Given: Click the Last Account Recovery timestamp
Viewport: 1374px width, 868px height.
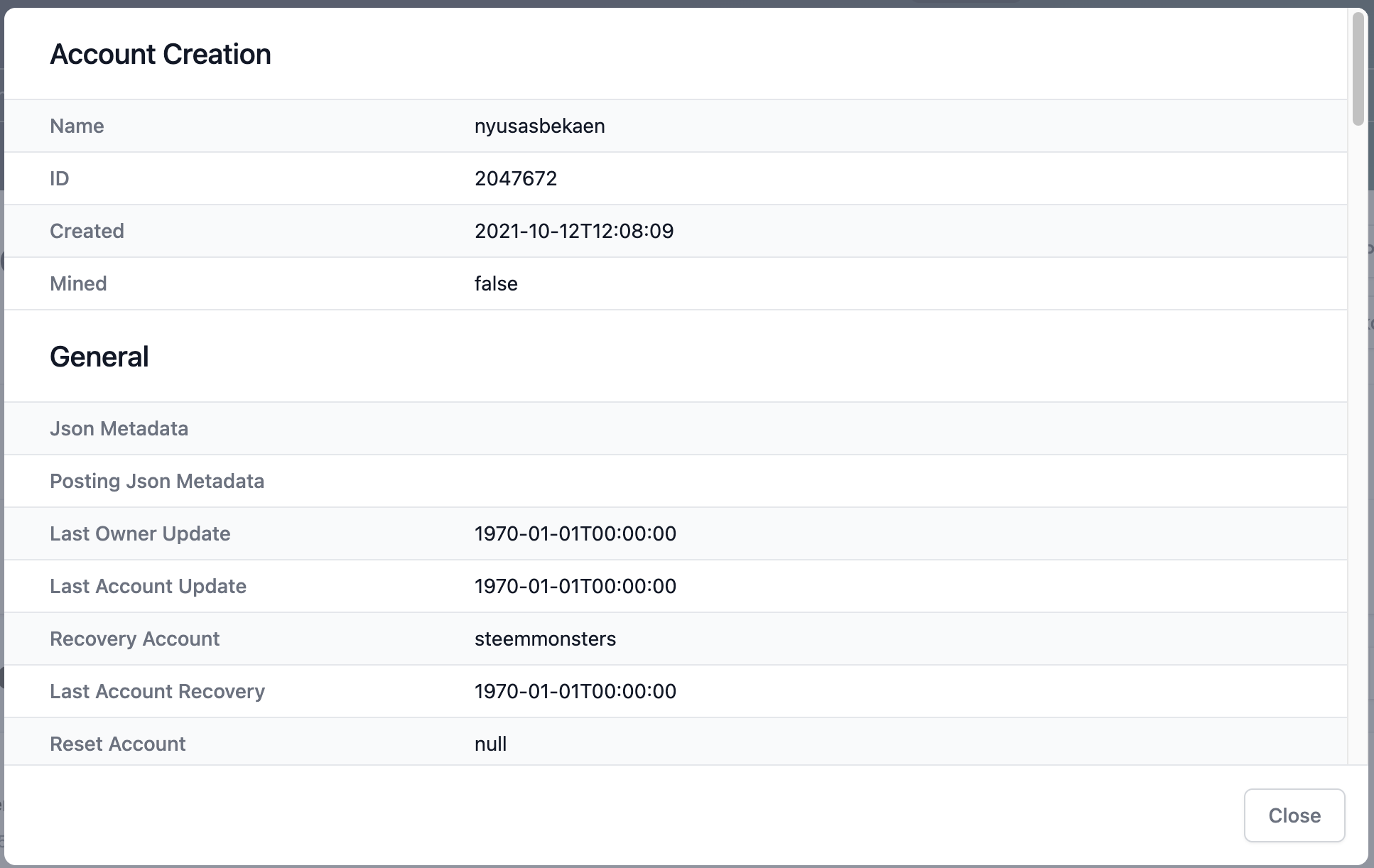Looking at the screenshot, I should (x=575, y=691).
